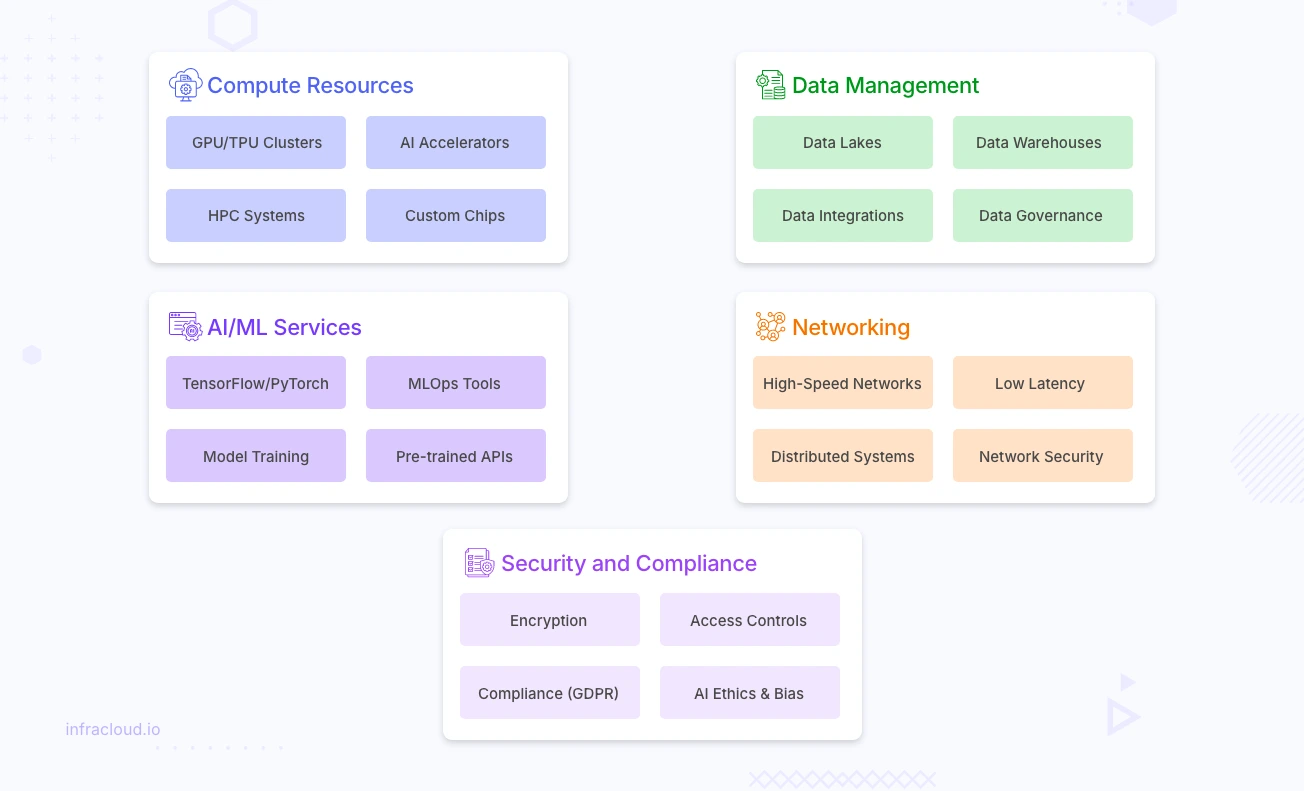This screenshot has height=791, width=1304.
Task: Select the GPU/TPU Clusters box
Action: [x=256, y=143]
